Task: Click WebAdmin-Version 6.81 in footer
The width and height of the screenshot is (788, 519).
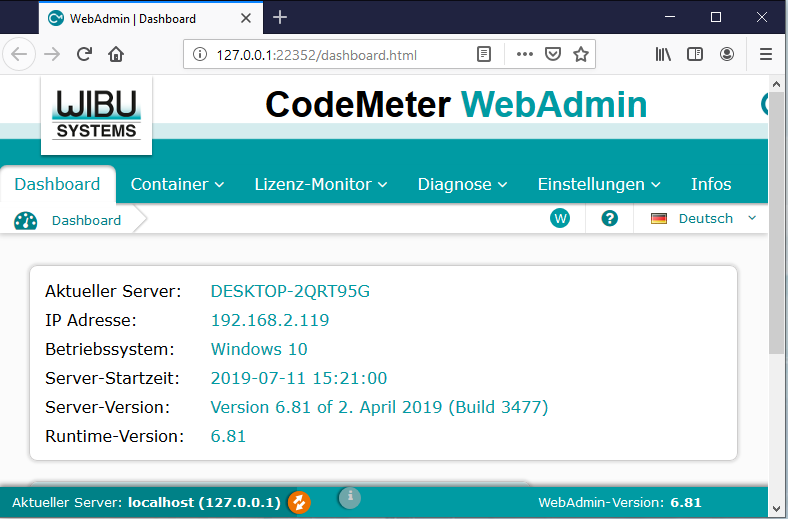Action: pyautogui.click(x=620, y=502)
